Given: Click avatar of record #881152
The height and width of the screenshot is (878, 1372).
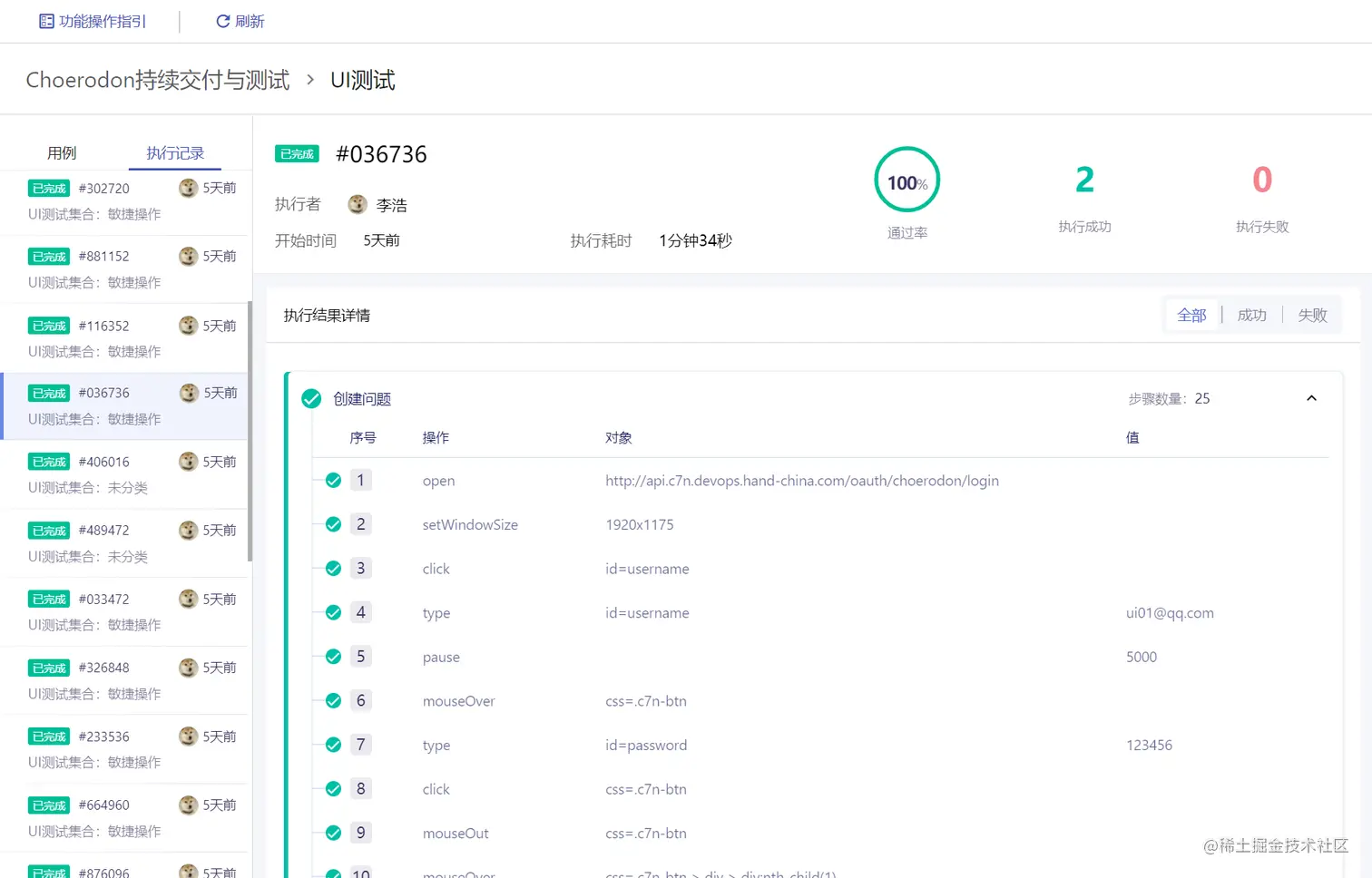Looking at the screenshot, I should [188, 256].
